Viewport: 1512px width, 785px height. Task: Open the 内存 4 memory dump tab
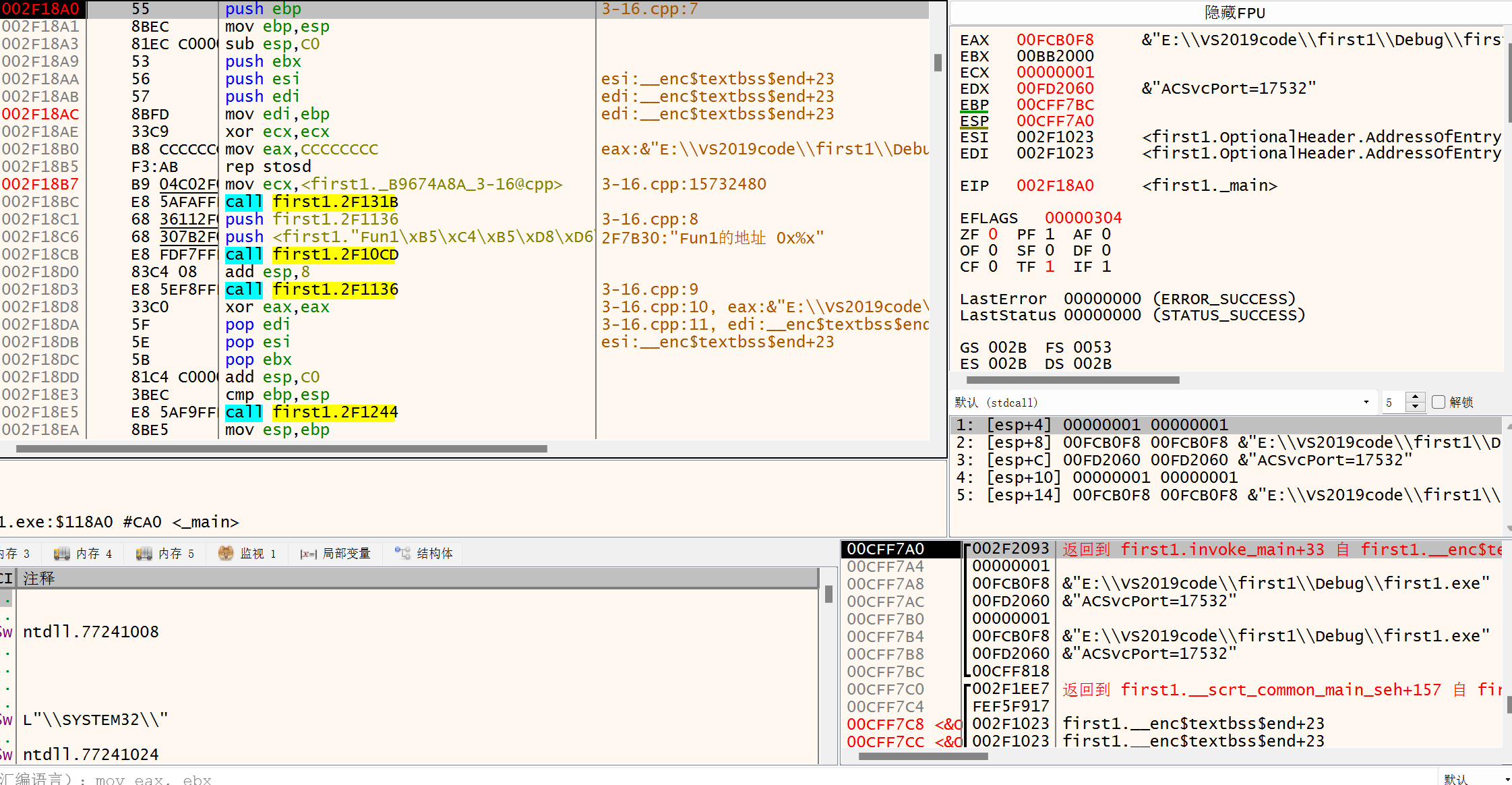tap(84, 554)
